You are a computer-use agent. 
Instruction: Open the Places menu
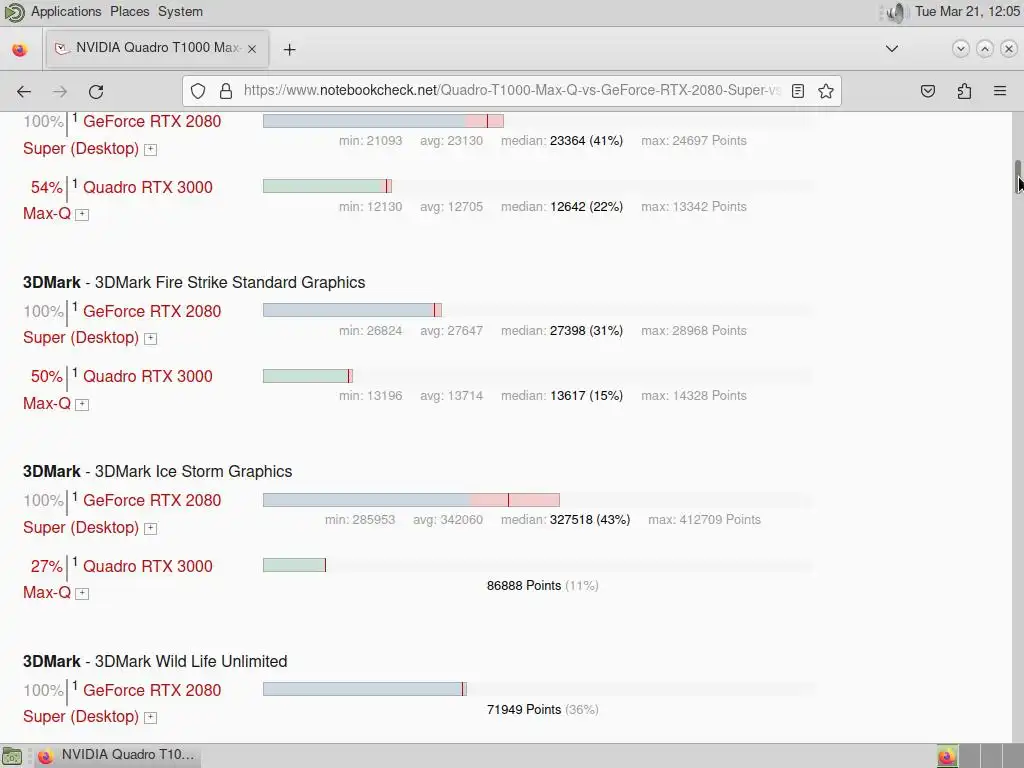[129, 11]
